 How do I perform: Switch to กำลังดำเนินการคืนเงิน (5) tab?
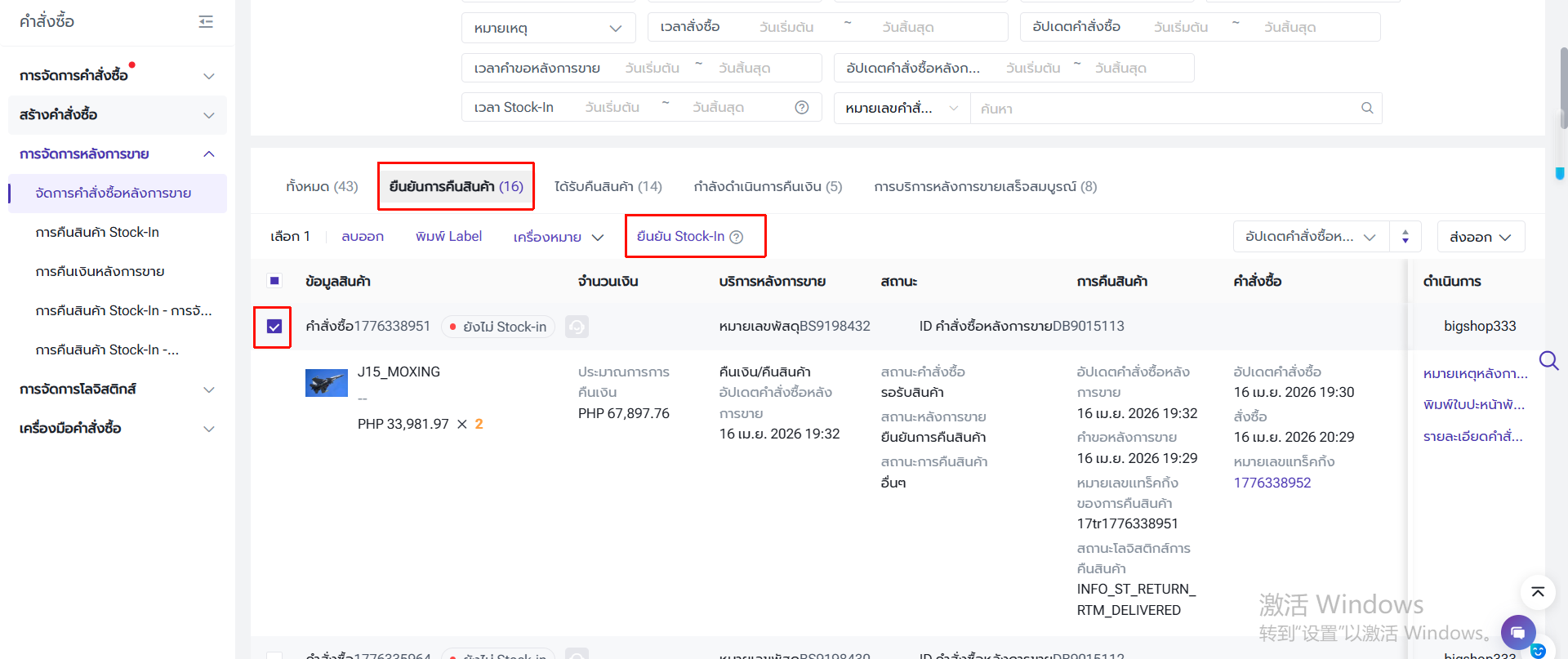click(x=767, y=186)
